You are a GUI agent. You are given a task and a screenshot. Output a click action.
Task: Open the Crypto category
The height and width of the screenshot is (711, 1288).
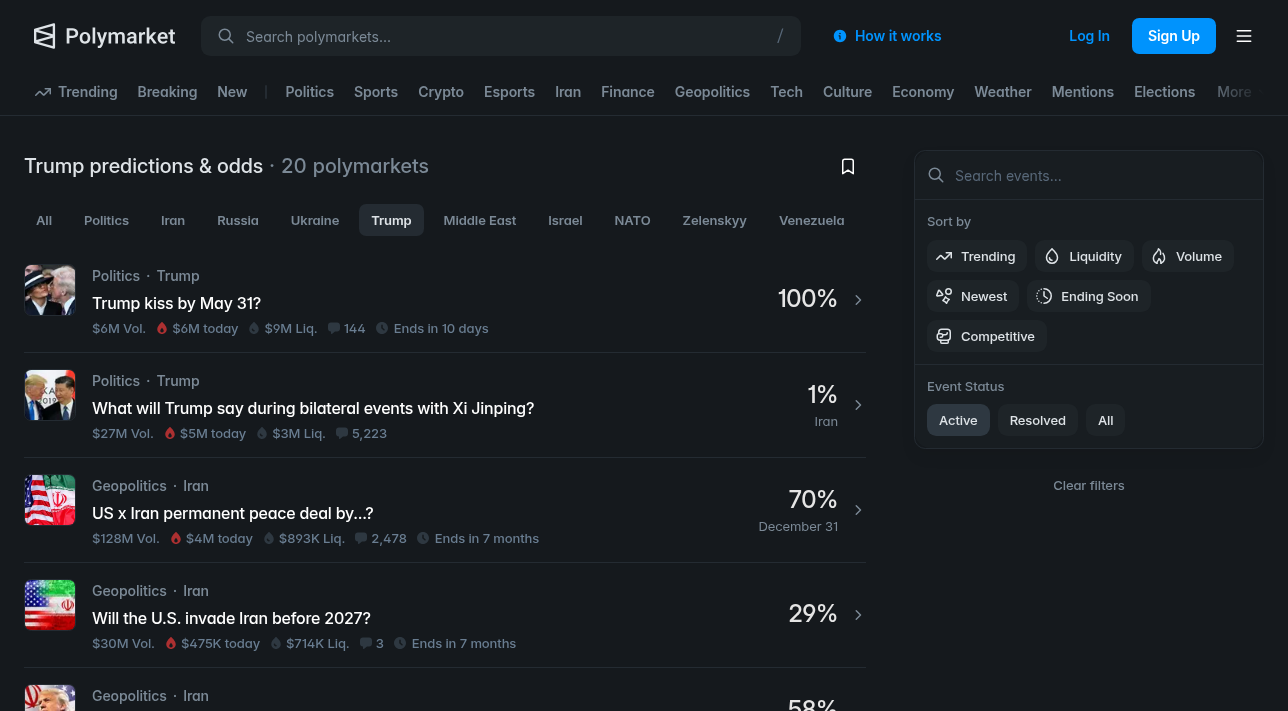[441, 92]
